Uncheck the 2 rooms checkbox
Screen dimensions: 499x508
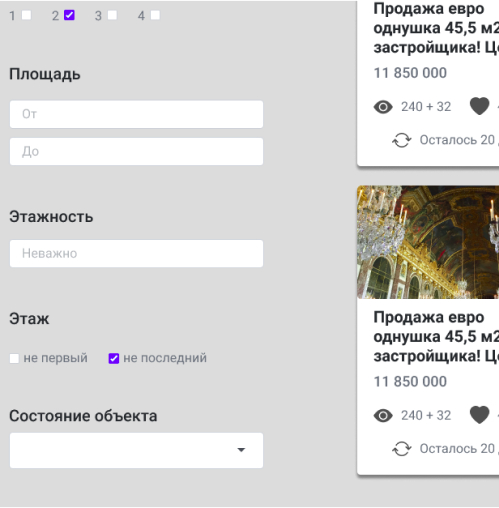[69, 15]
